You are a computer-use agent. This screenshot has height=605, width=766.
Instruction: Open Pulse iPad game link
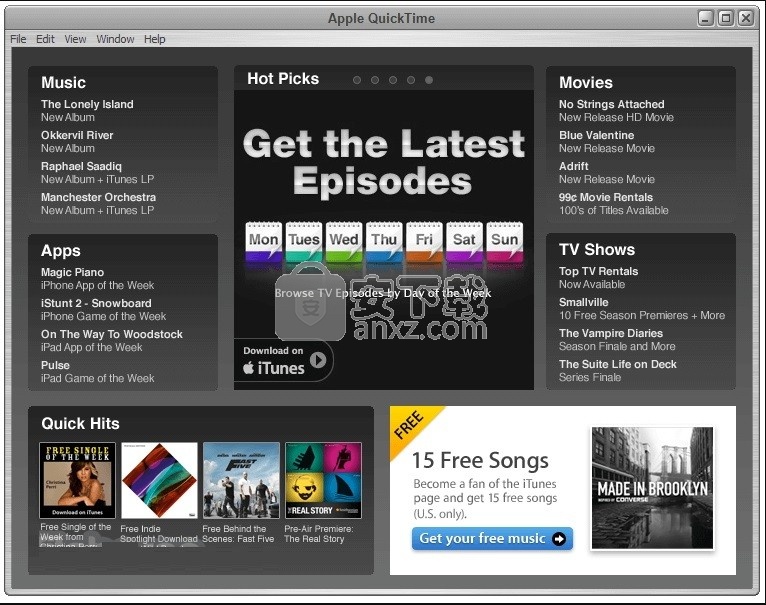[98, 371]
